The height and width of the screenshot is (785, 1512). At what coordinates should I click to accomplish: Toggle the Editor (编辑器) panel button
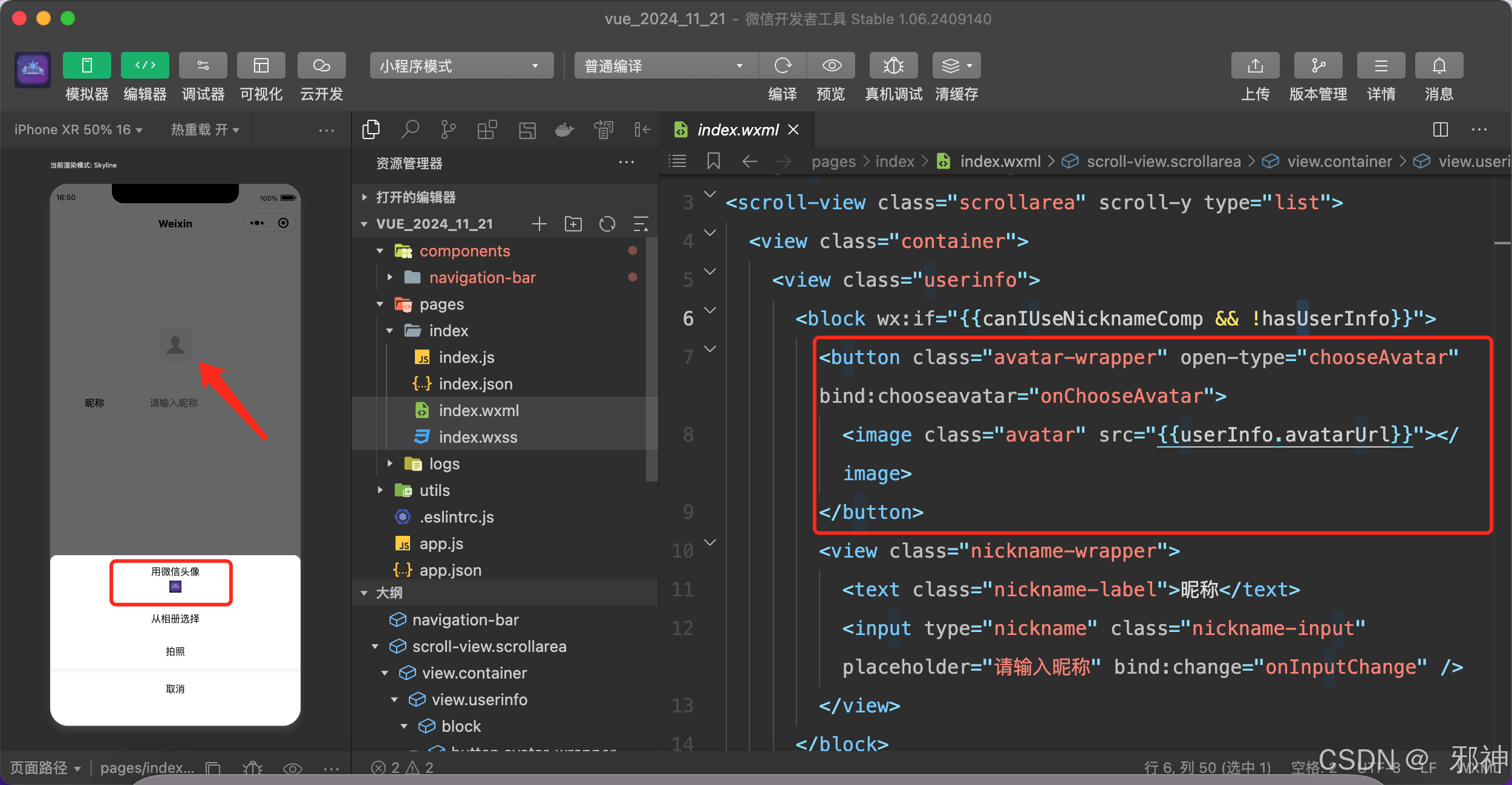(145, 65)
